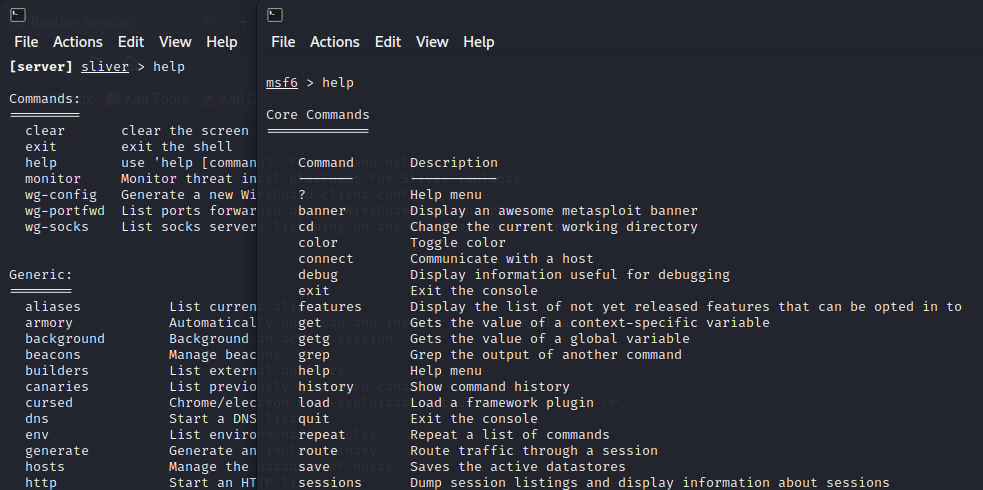
Task: Click the 'sessions' command in msf6
Action: point(330,482)
